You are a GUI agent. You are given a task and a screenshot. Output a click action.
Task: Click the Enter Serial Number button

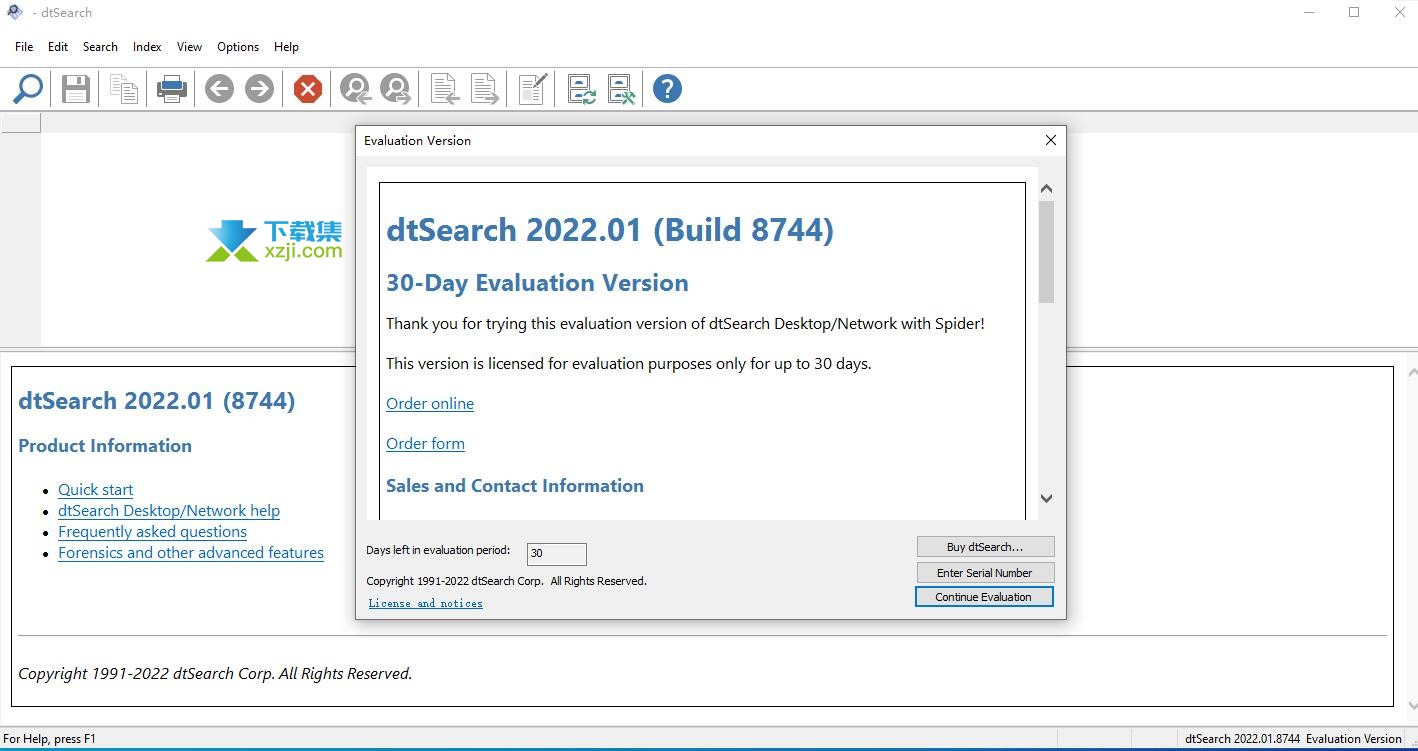click(x=985, y=573)
